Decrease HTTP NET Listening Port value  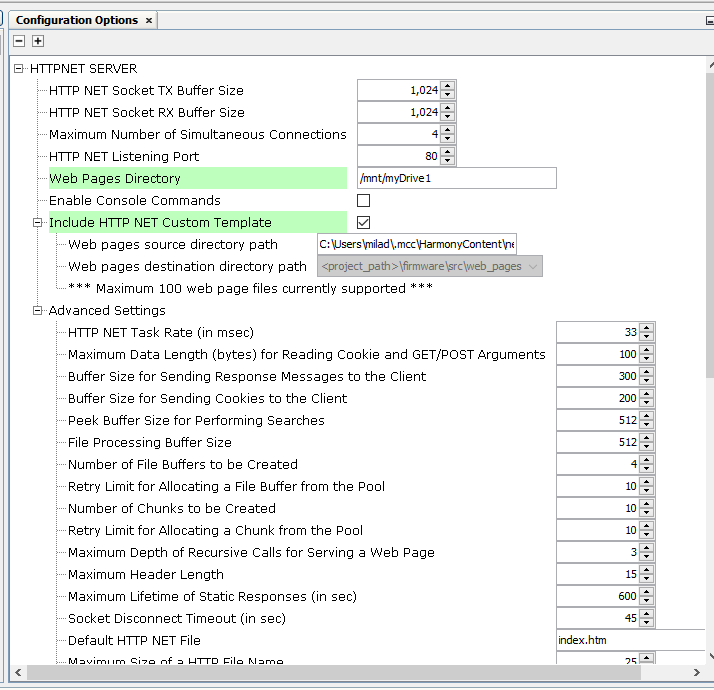coord(448,161)
